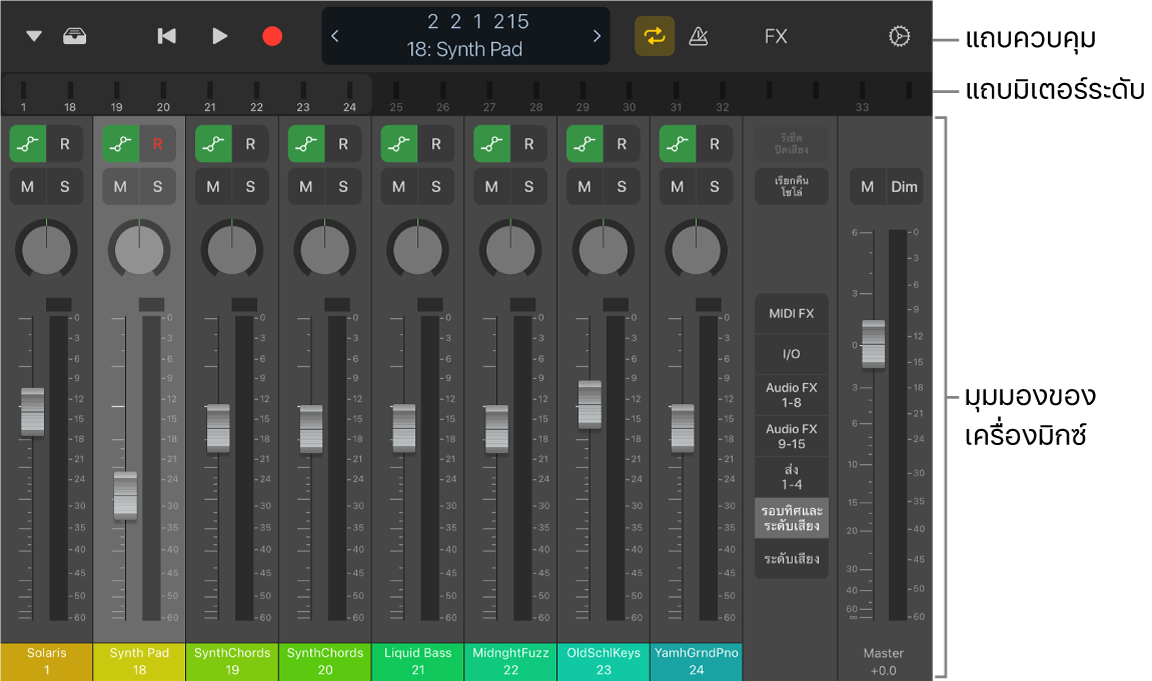Solo the OldSchlKeys channel
Viewport: 1152px width, 681px height.
(x=621, y=187)
